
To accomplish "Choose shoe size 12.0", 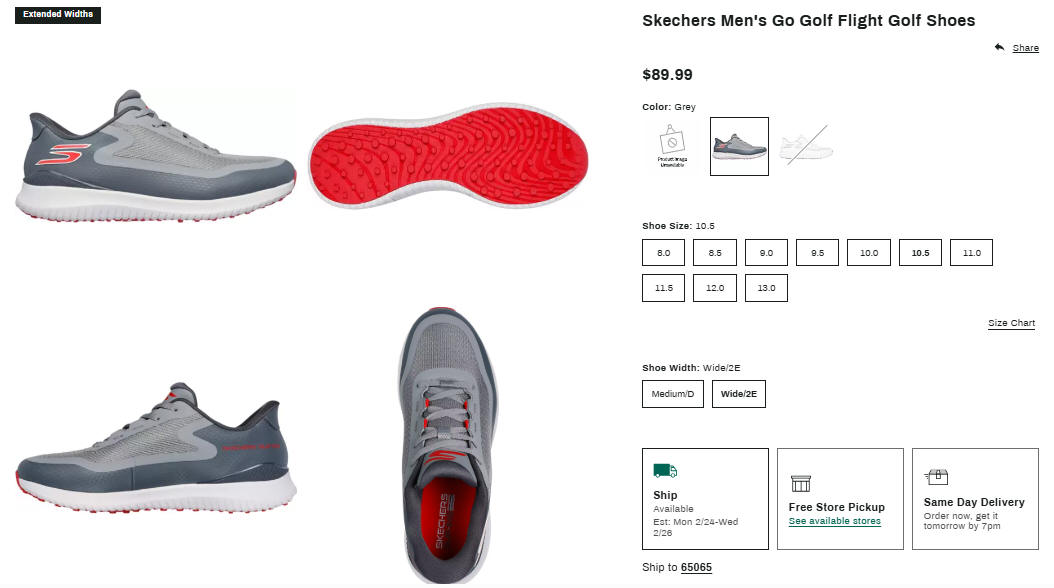I will [x=715, y=288].
